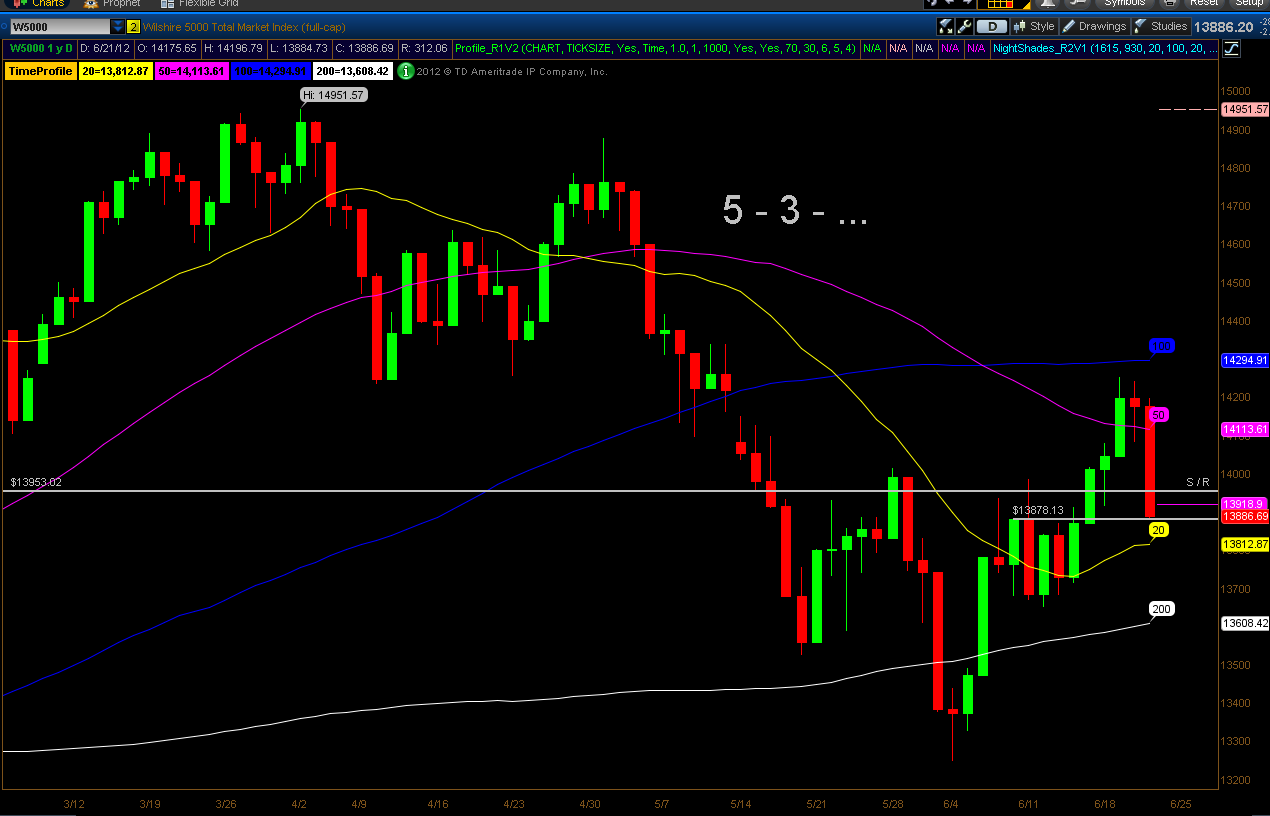Click the 14294.91 blue price axis tag
The height and width of the screenshot is (816, 1270).
coord(1245,360)
